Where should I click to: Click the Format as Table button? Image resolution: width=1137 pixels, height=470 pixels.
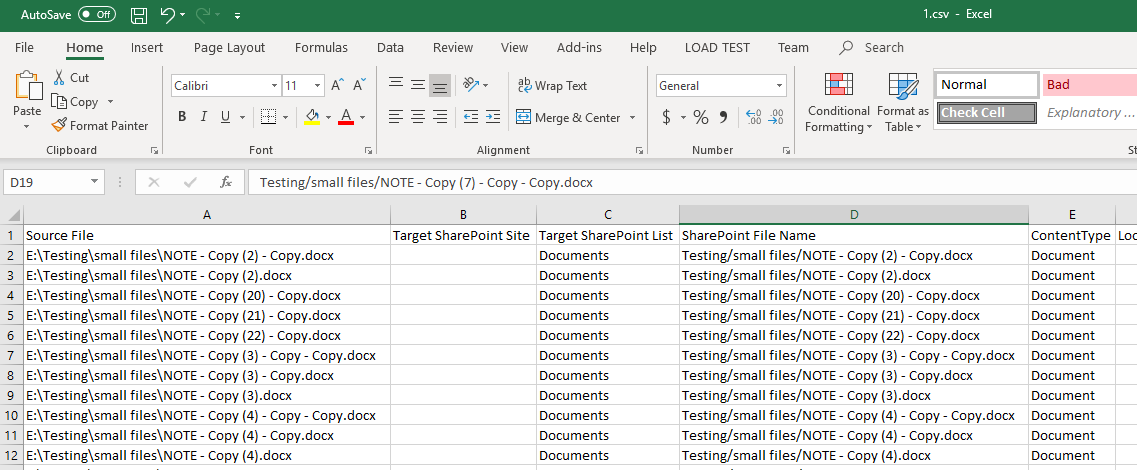coord(903,103)
